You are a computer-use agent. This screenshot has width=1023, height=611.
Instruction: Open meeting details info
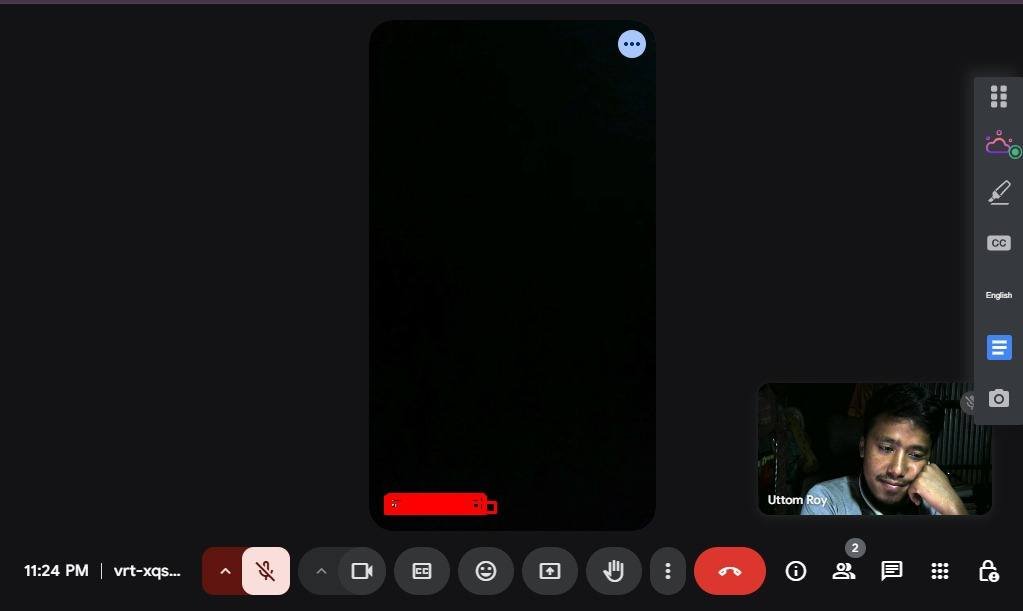796,571
